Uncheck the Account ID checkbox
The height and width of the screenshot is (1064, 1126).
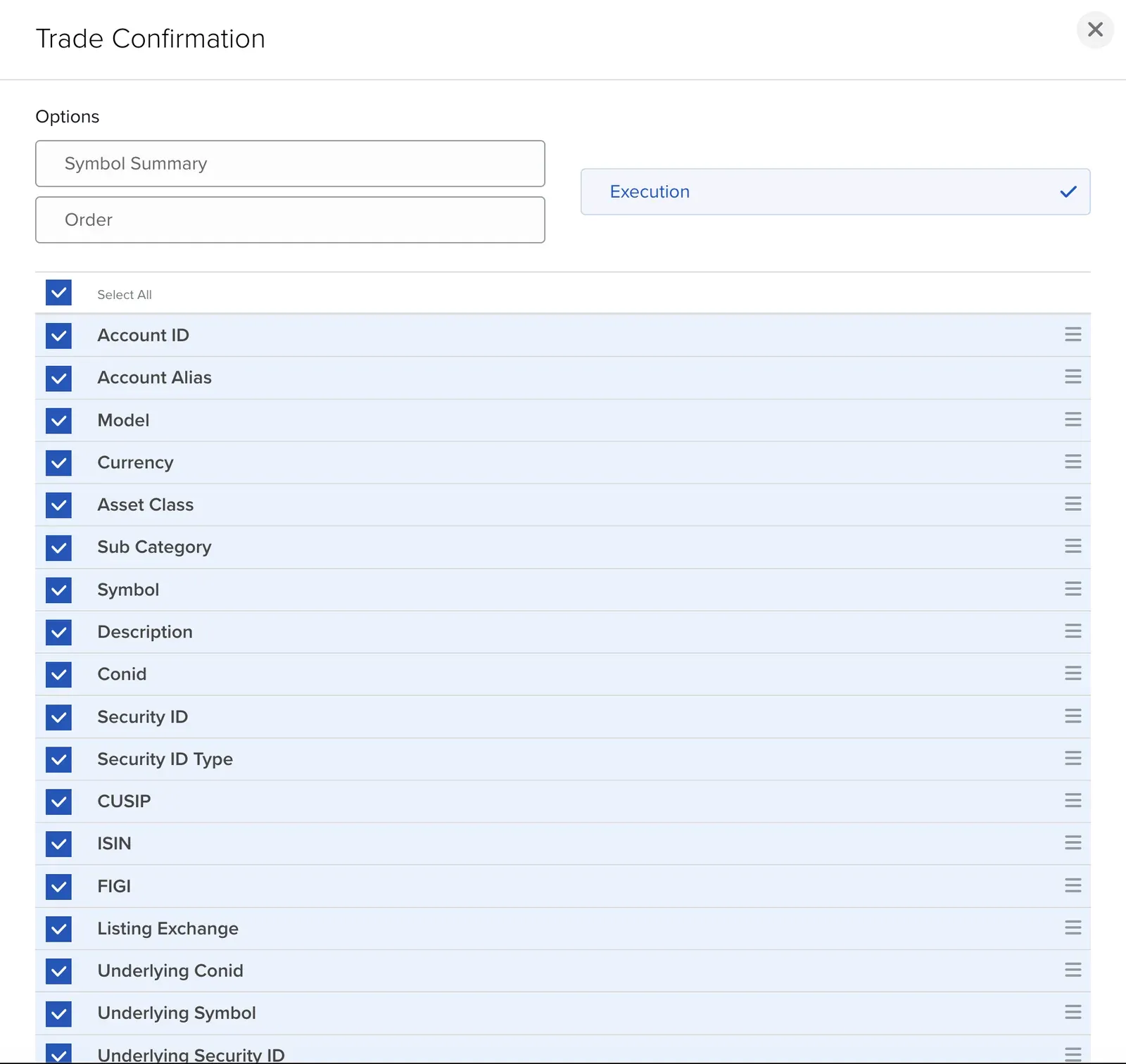pos(58,336)
